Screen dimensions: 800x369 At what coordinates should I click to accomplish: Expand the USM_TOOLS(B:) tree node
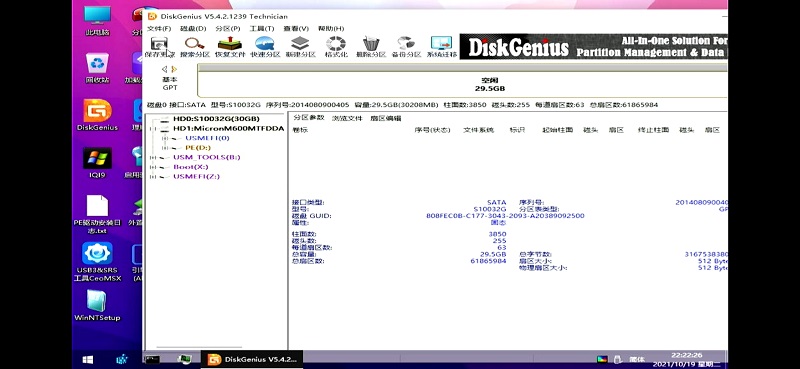pos(153,157)
